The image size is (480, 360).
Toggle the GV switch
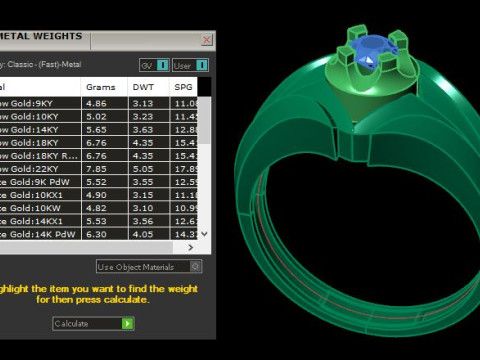pos(154,65)
